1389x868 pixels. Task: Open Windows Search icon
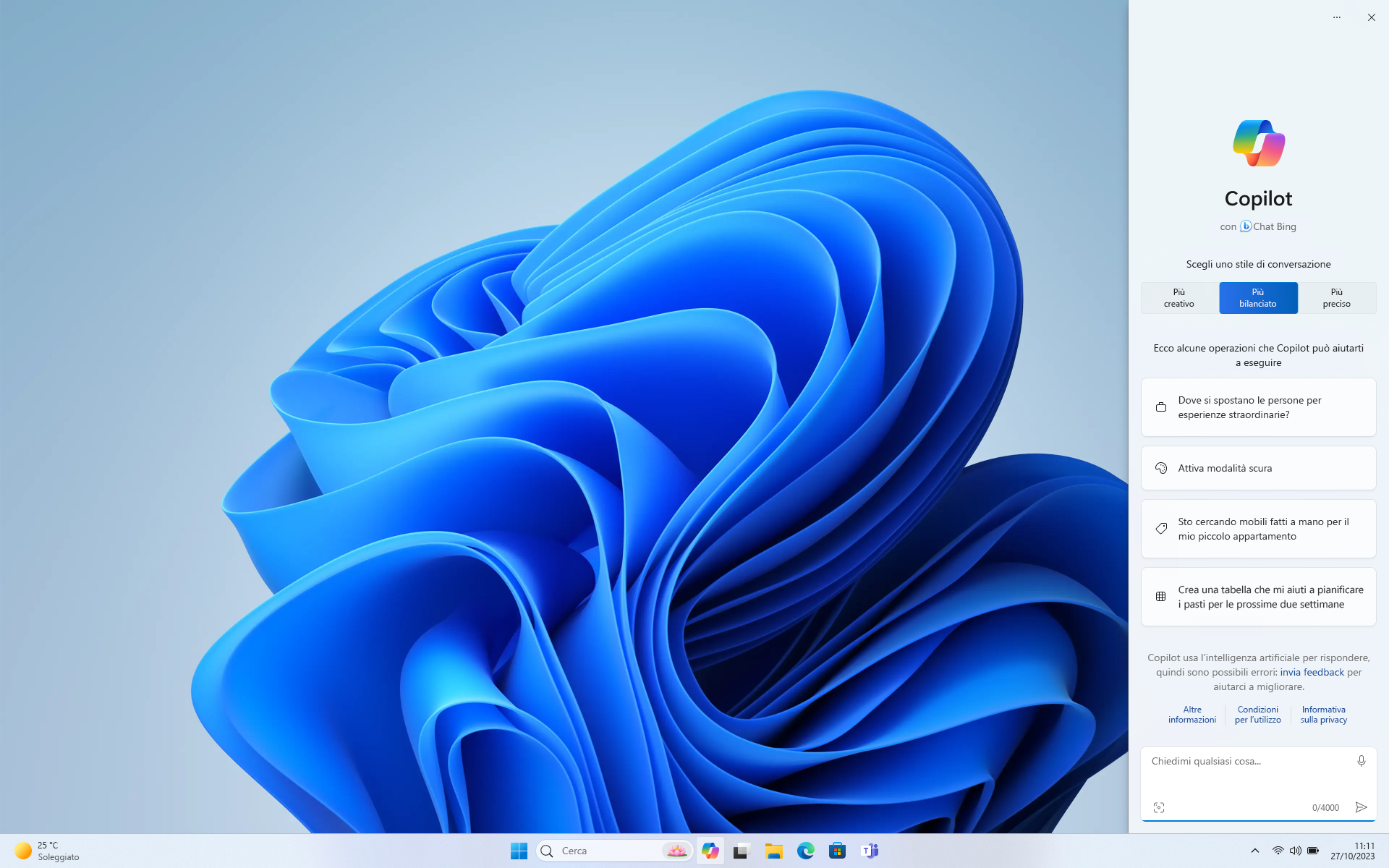547,850
